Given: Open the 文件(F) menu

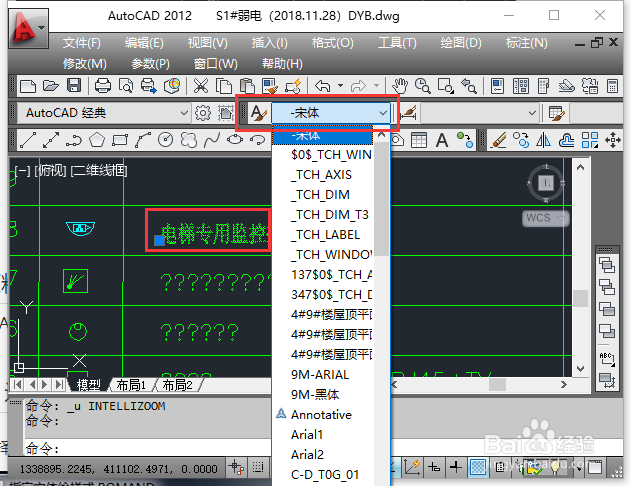Looking at the screenshot, I should pyautogui.click(x=82, y=43).
